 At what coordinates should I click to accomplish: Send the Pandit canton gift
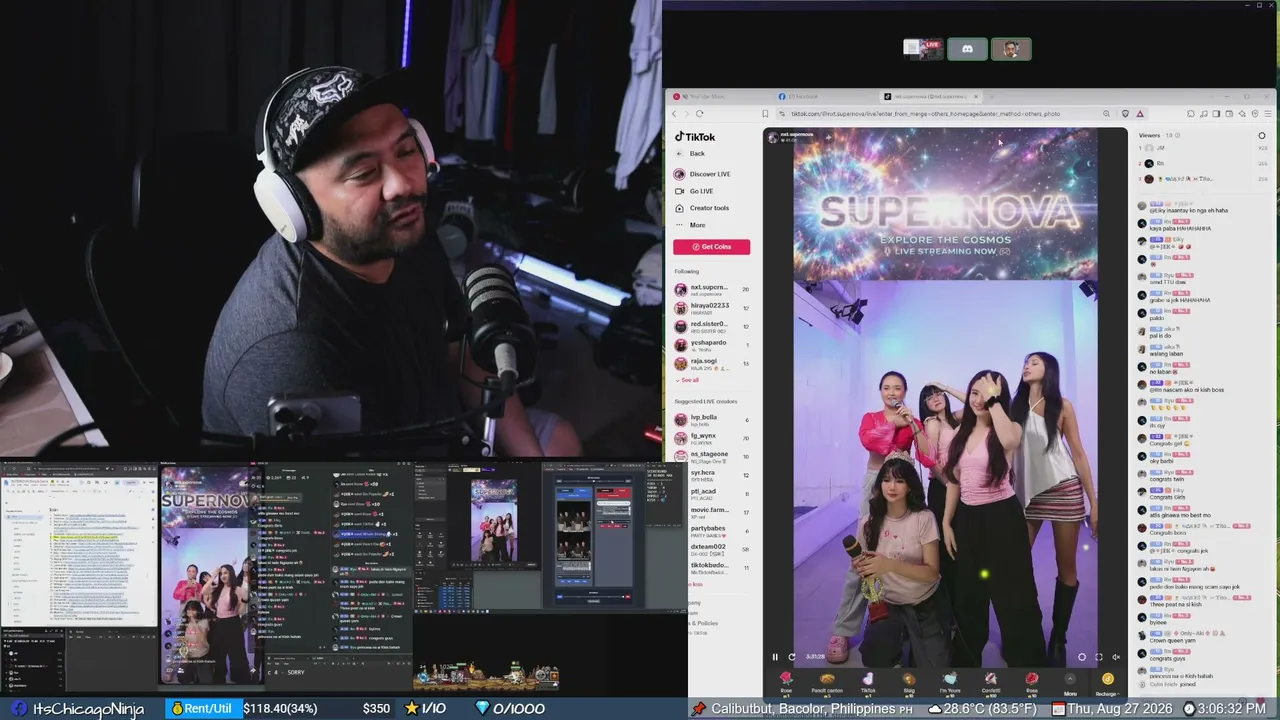(827, 683)
